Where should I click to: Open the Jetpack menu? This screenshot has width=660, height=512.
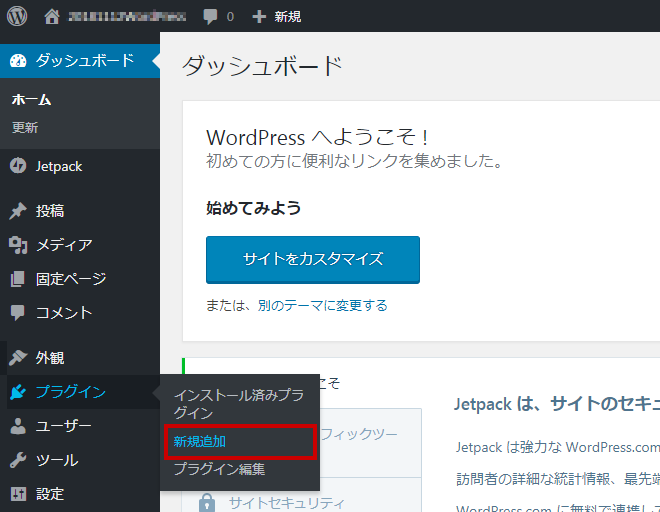click(x=80, y=166)
